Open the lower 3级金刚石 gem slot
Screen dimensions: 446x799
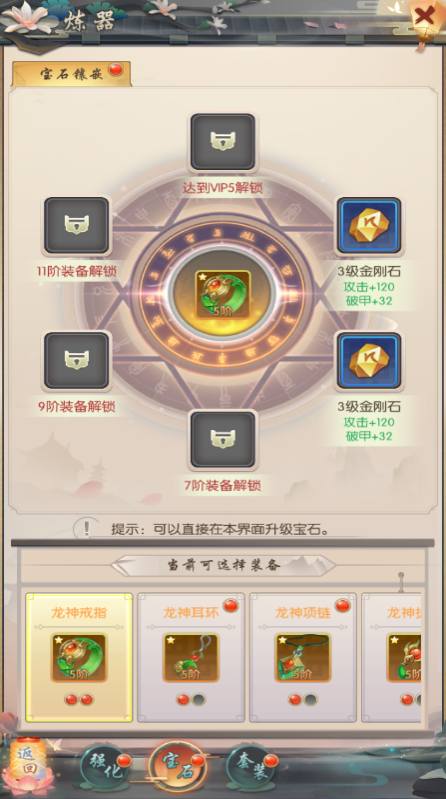pos(369,360)
